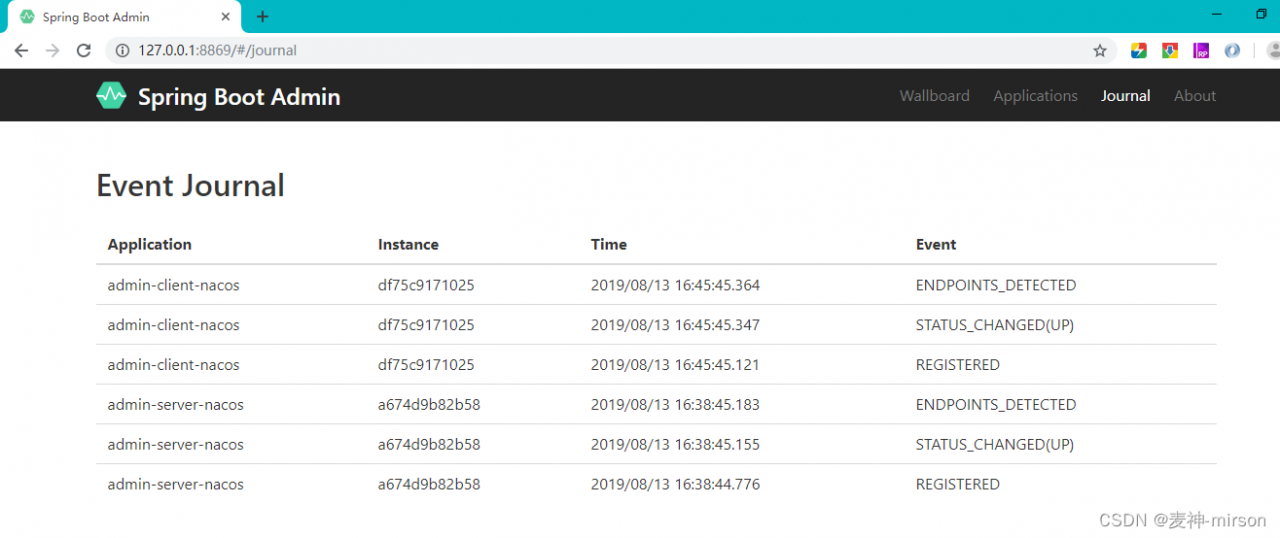Click the time 2019/08/13 16:45:45.121
This screenshot has width=1280, height=538.
tap(675, 365)
